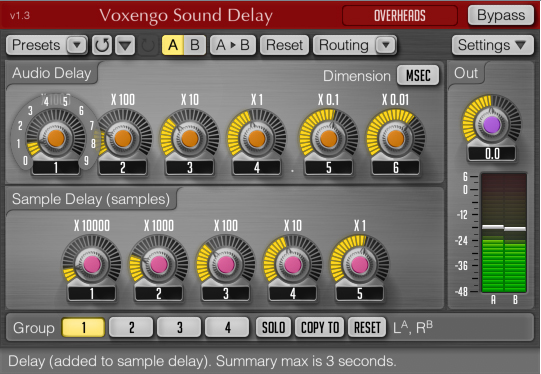
Task: Click the Sample Delay X100 knob
Action: point(226,264)
